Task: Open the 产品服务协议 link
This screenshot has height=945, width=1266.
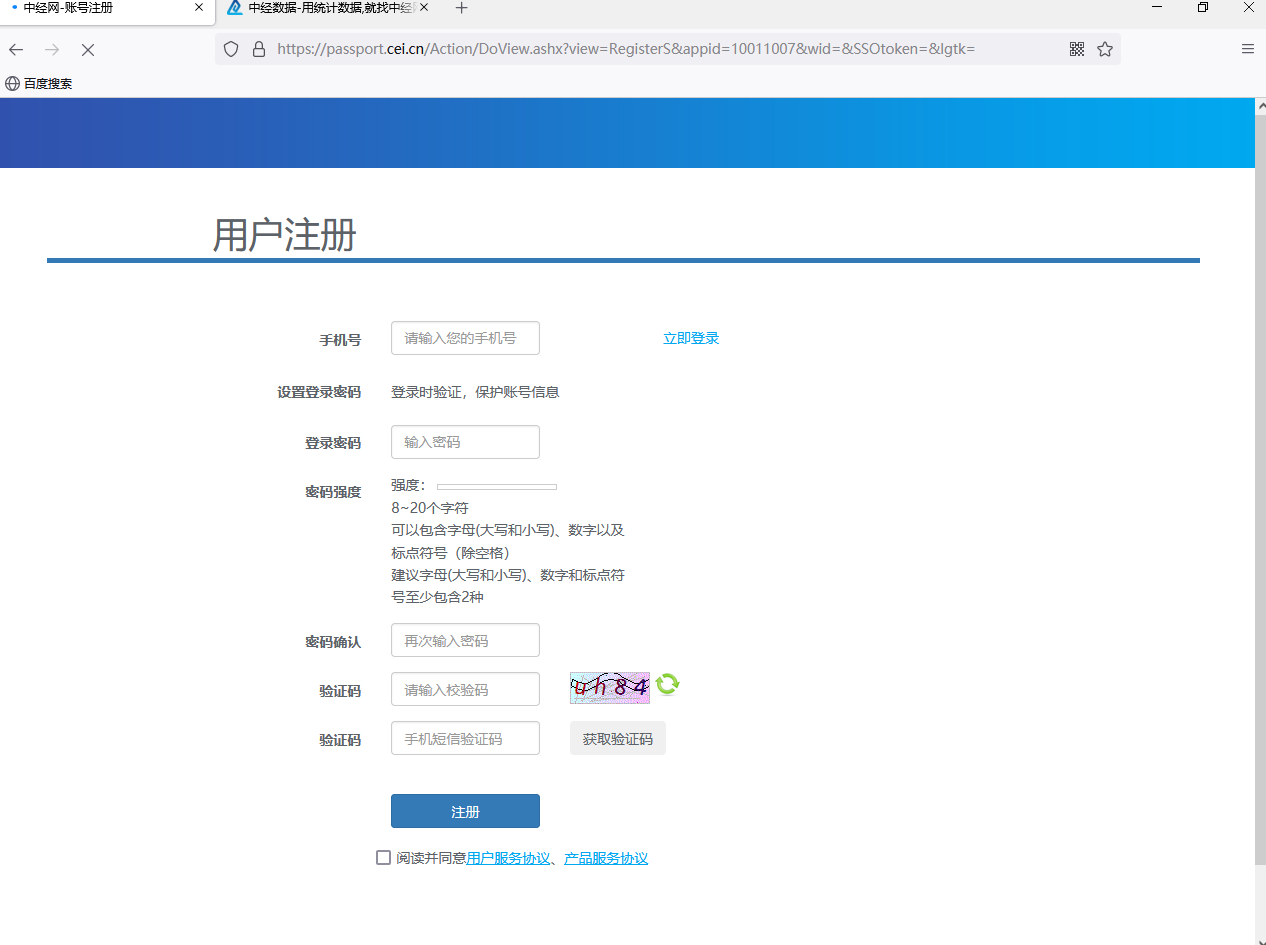Action: click(x=606, y=858)
